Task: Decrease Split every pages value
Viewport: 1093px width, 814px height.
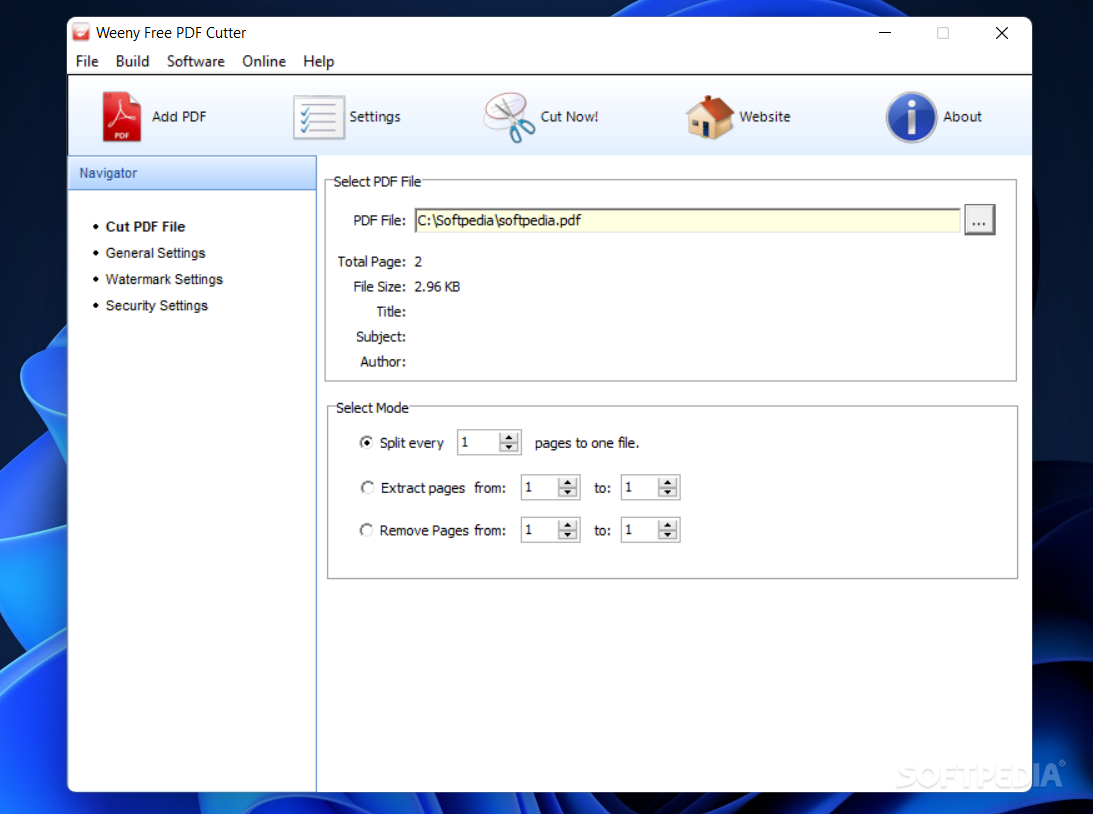Action: pos(509,447)
